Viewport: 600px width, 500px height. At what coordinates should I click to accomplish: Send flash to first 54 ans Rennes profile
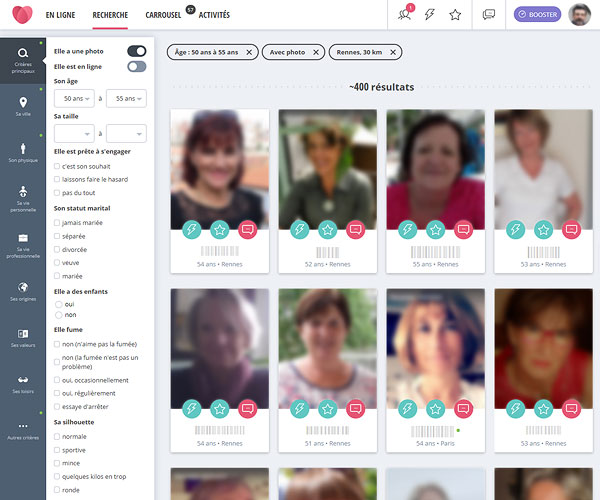192,230
